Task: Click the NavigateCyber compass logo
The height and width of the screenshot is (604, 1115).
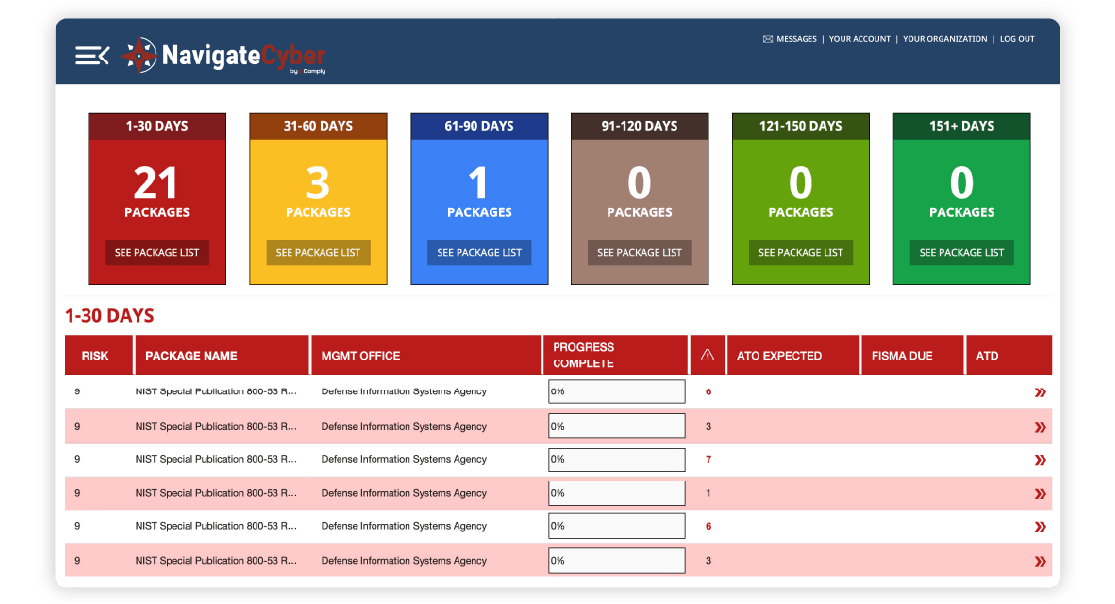Action: tap(139, 56)
